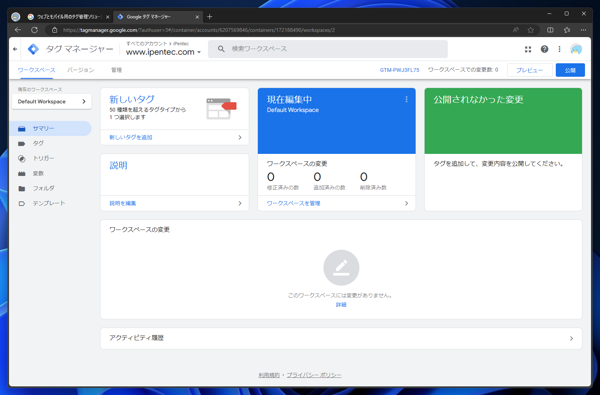The image size is (600, 395).
Task: Click the browser back arrow
Action: [18, 30]
